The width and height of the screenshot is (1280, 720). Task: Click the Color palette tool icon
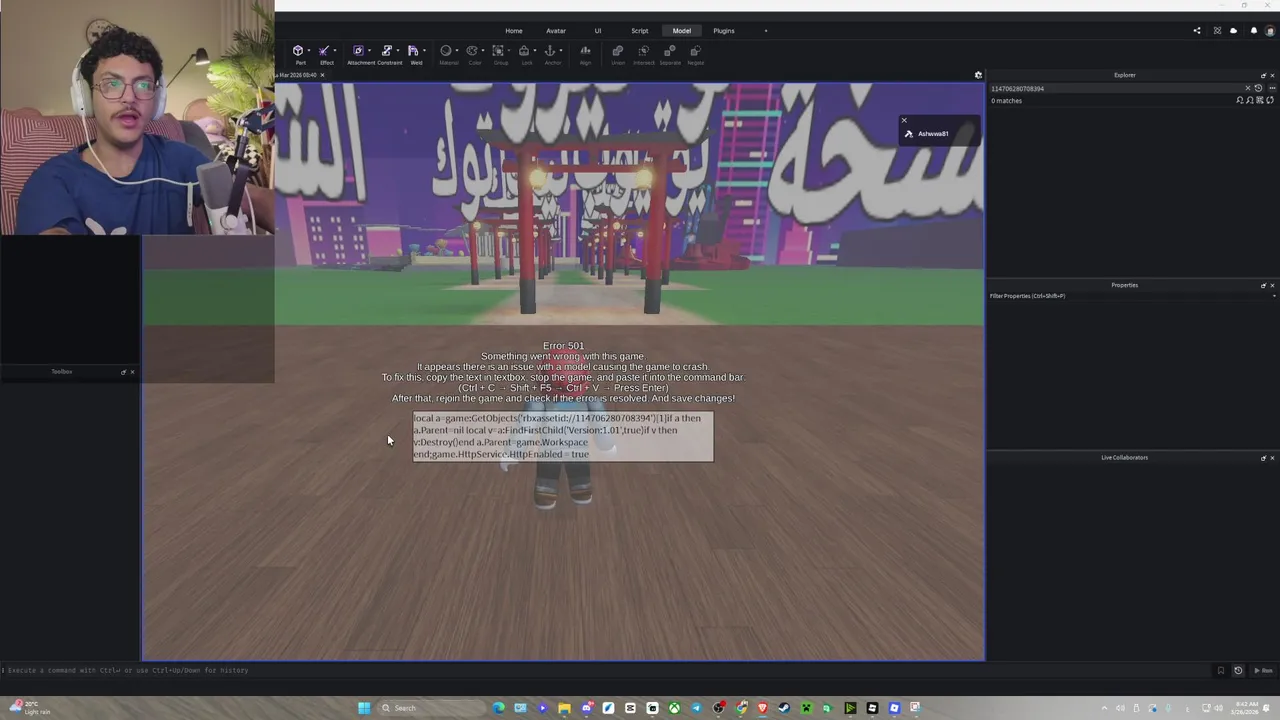click(x=472, y=51)
